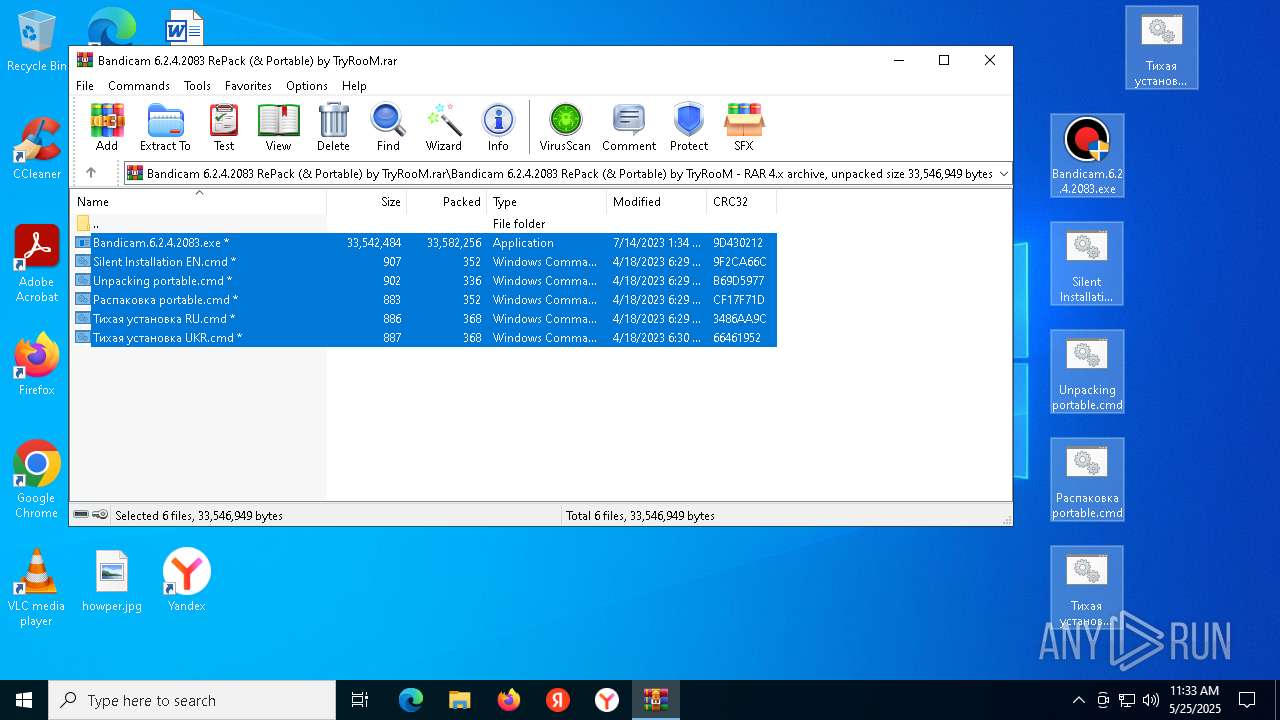Open the volume tray icon
This screenshot has width=1280, height=720.
click(x=1151, y=700)
